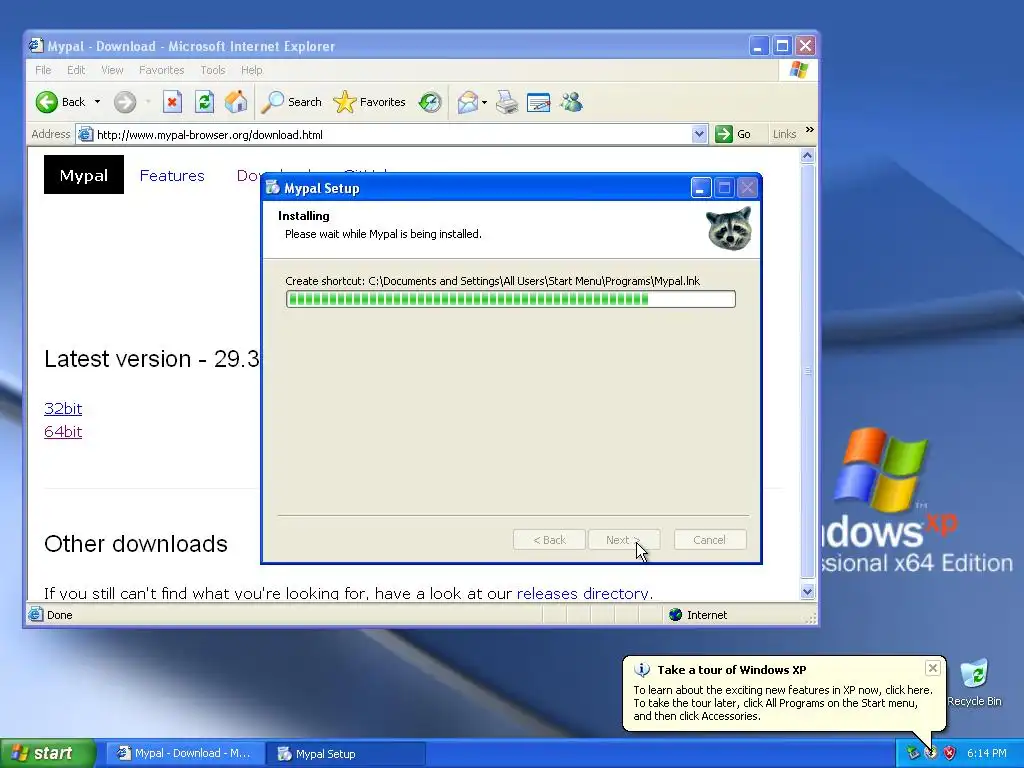Expand the Back button history dropdown arrow

pos(97,102)
